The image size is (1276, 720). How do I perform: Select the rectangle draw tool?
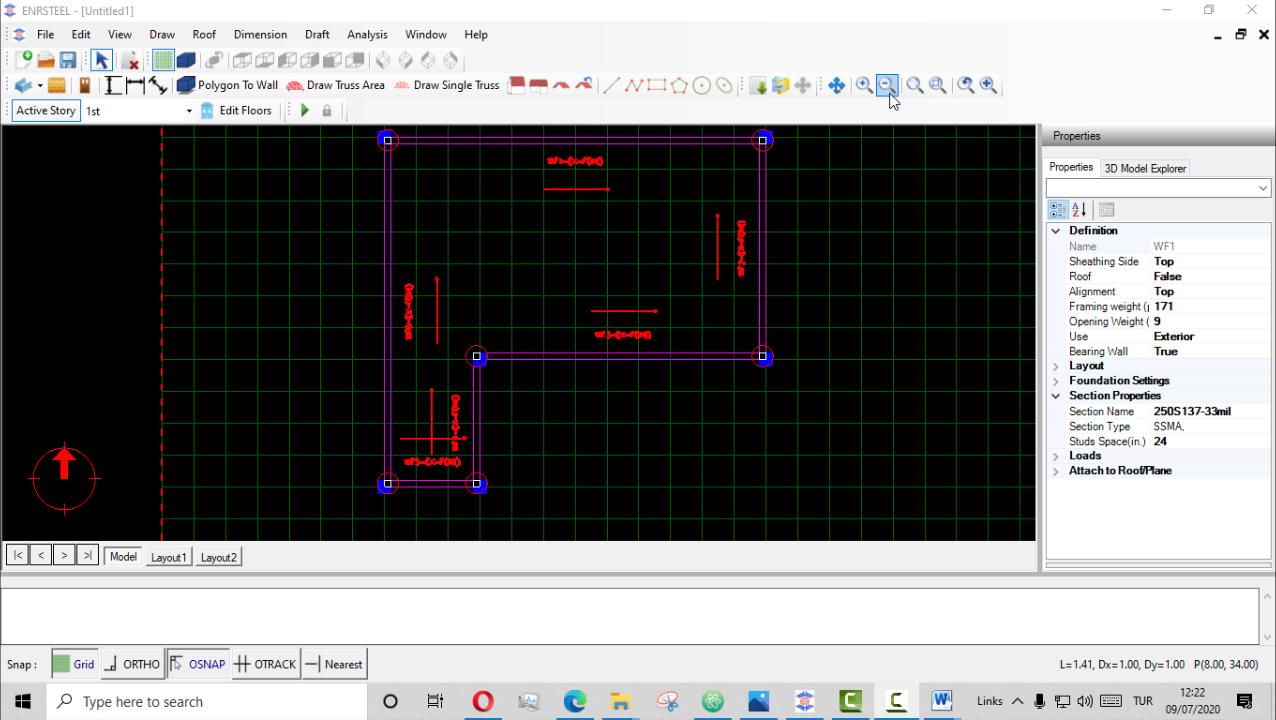(656, 86)
